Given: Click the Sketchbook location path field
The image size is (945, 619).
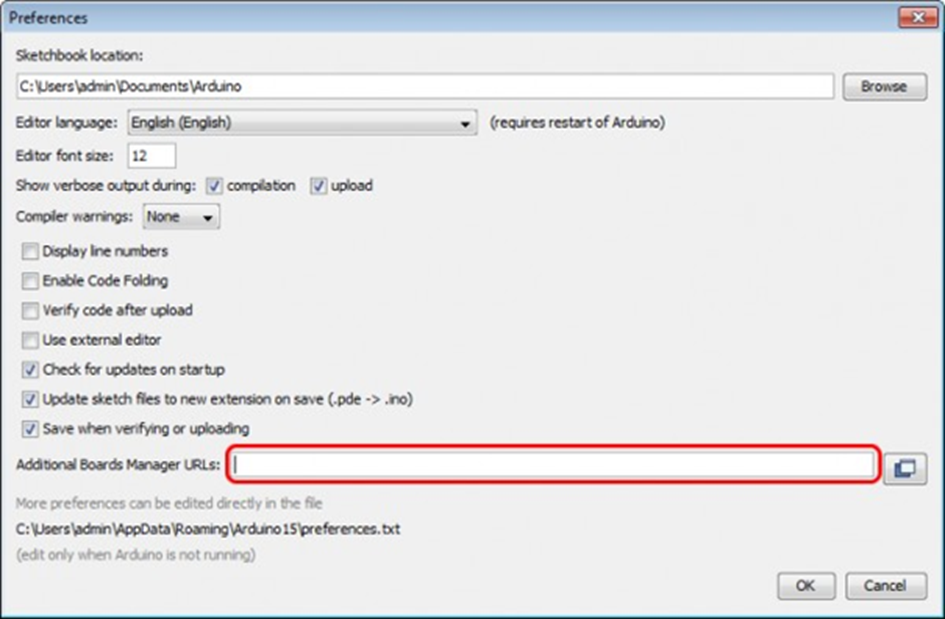Looking at the screenshot, I should coord(424,87).
